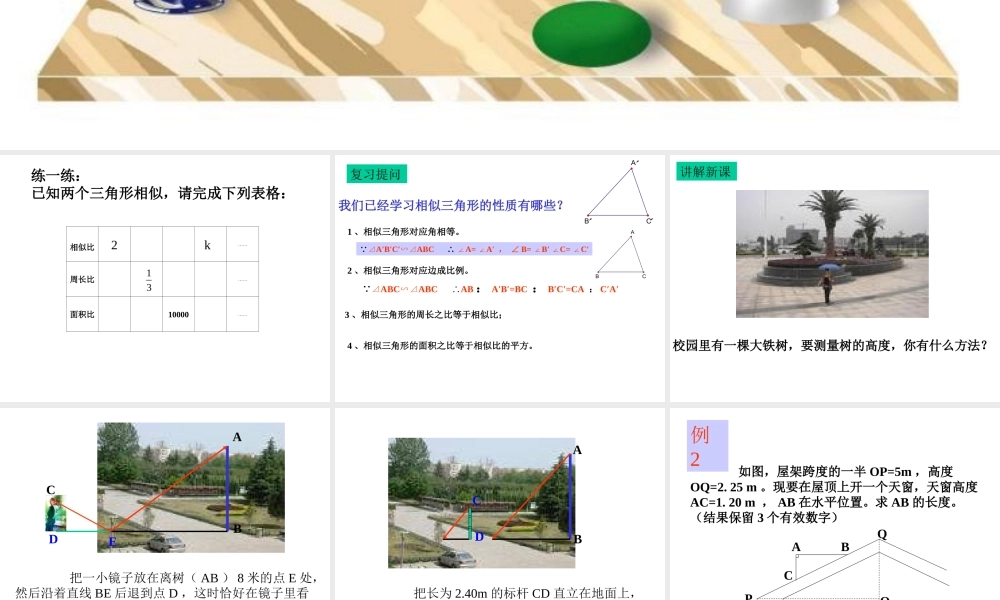Open the 复习提问 review slide
The width and height of the screenshot is (1000, 600).
499,278
